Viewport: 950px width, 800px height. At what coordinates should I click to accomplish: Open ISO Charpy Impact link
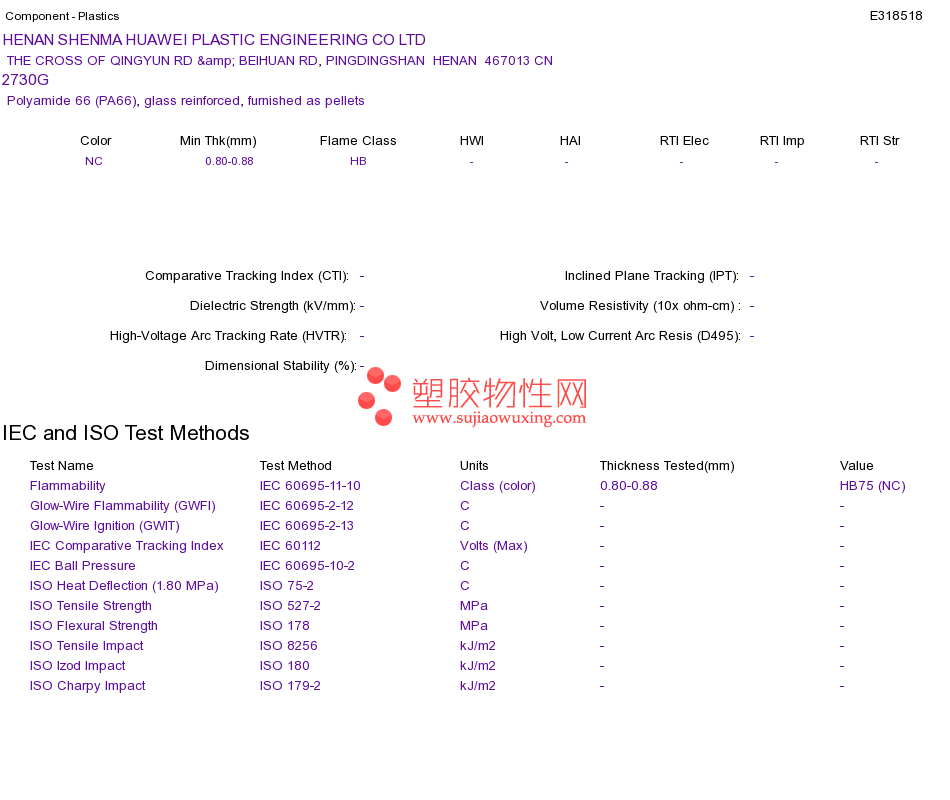click(88, 685)
